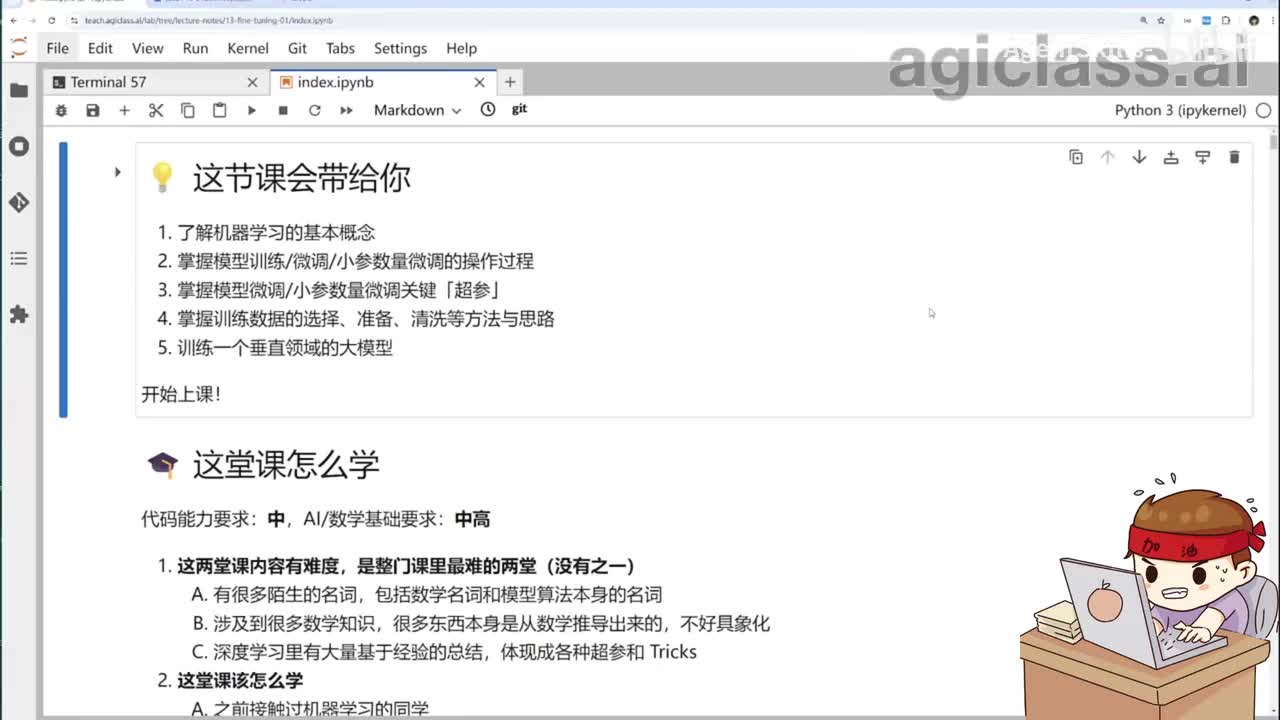Enable the notebook debugger bug icon
The height and width of the screenshot is (720, 1280).
(61, 110)
